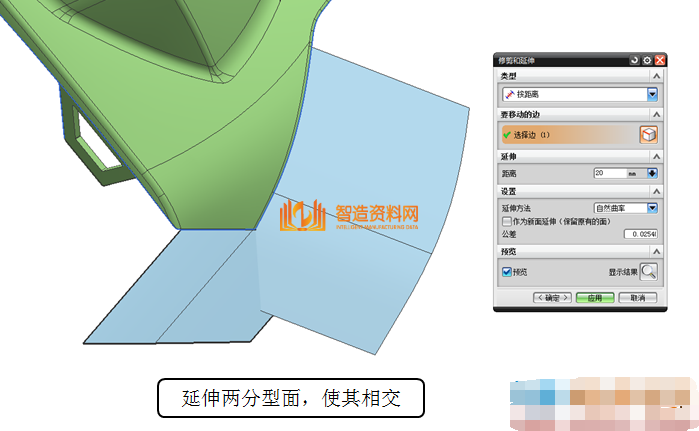
Task: Click the 延伸方法 label text
Action: point(516,208)
